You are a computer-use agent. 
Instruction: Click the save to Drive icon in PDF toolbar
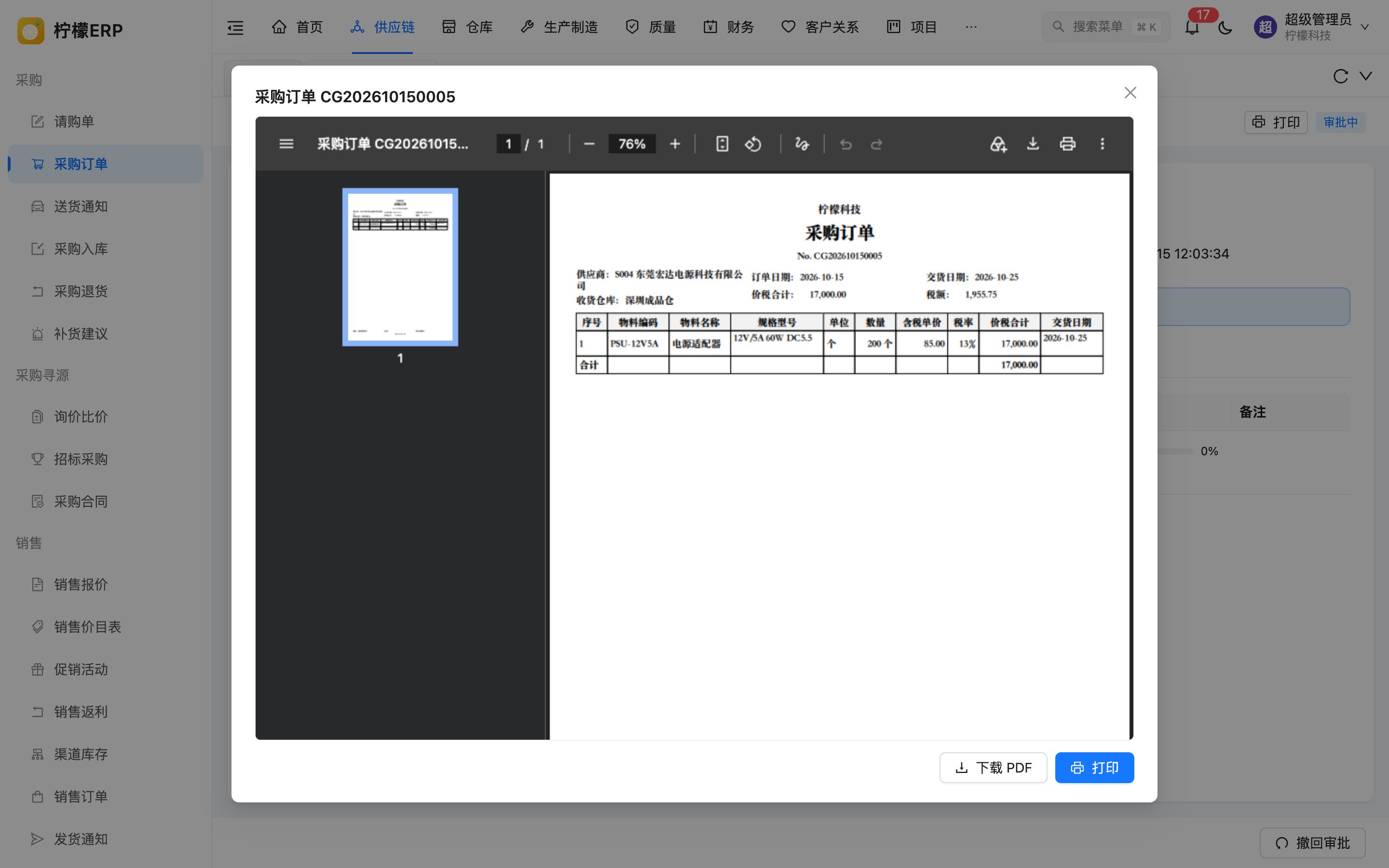point(998,144)
